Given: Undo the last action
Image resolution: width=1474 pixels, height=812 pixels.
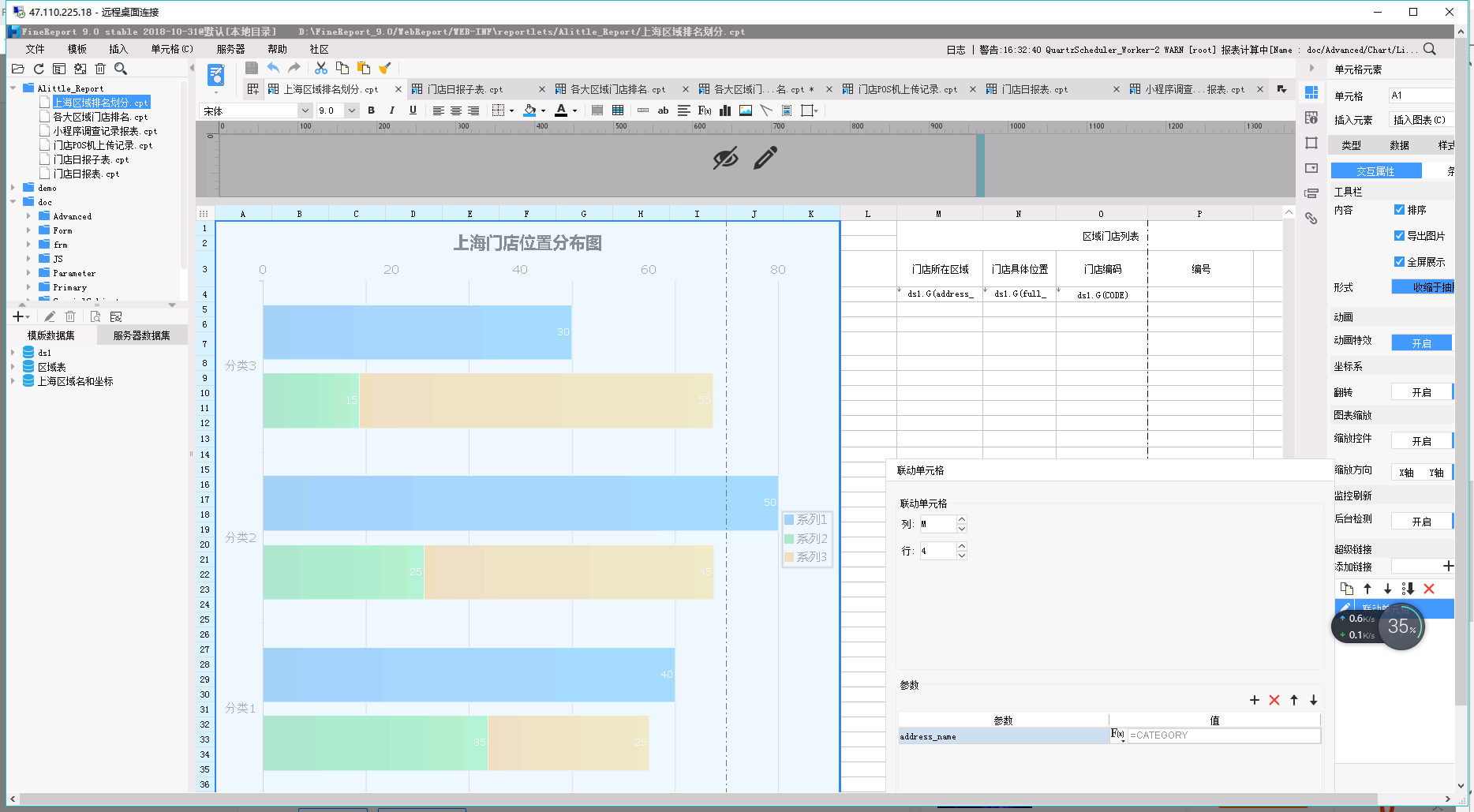Looking at the screenshot, I should 273,68.
